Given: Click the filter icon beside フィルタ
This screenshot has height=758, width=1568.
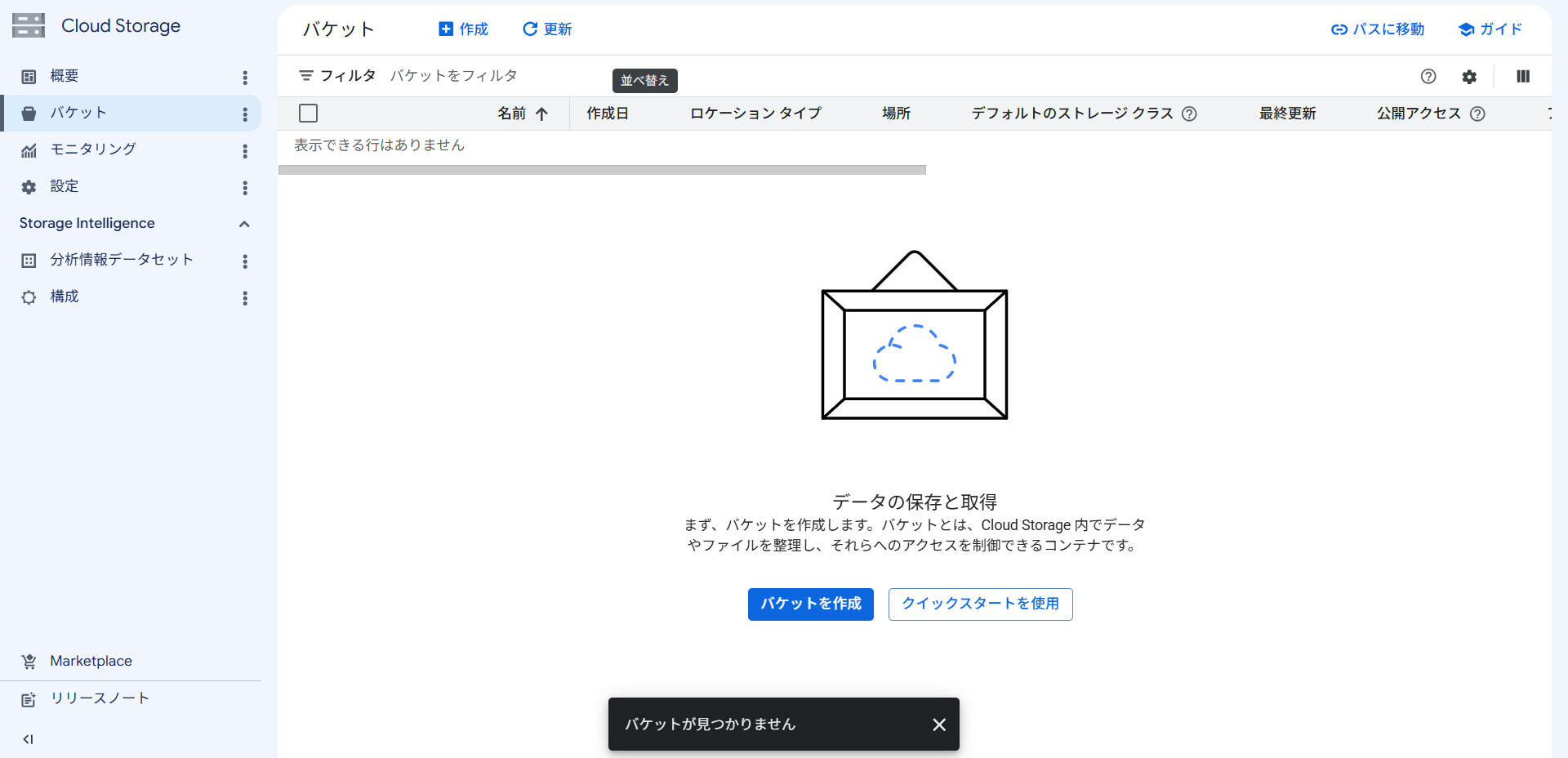Looking at the screenshot, I should [306, 75].
